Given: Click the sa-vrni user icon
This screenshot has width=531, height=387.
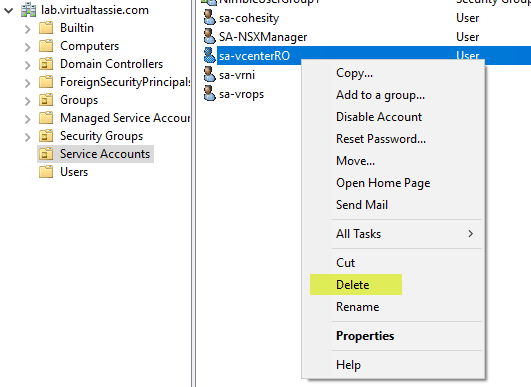Looking at the screenshot, I should [209, 74].
